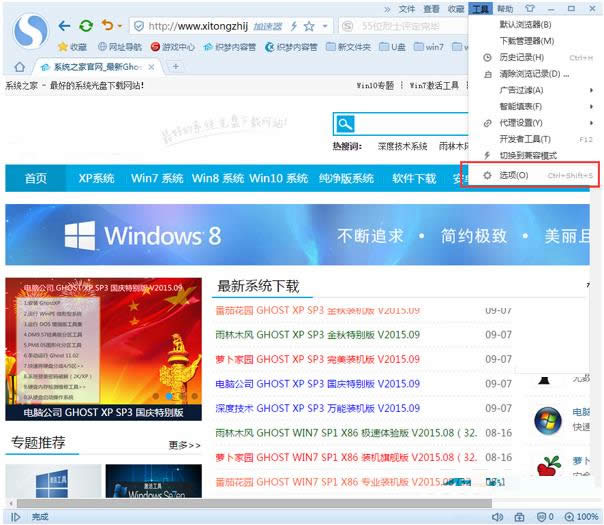Open 开发者工具(T) from menu
This screenshot has width=604, height=525.
click(535, 139)
